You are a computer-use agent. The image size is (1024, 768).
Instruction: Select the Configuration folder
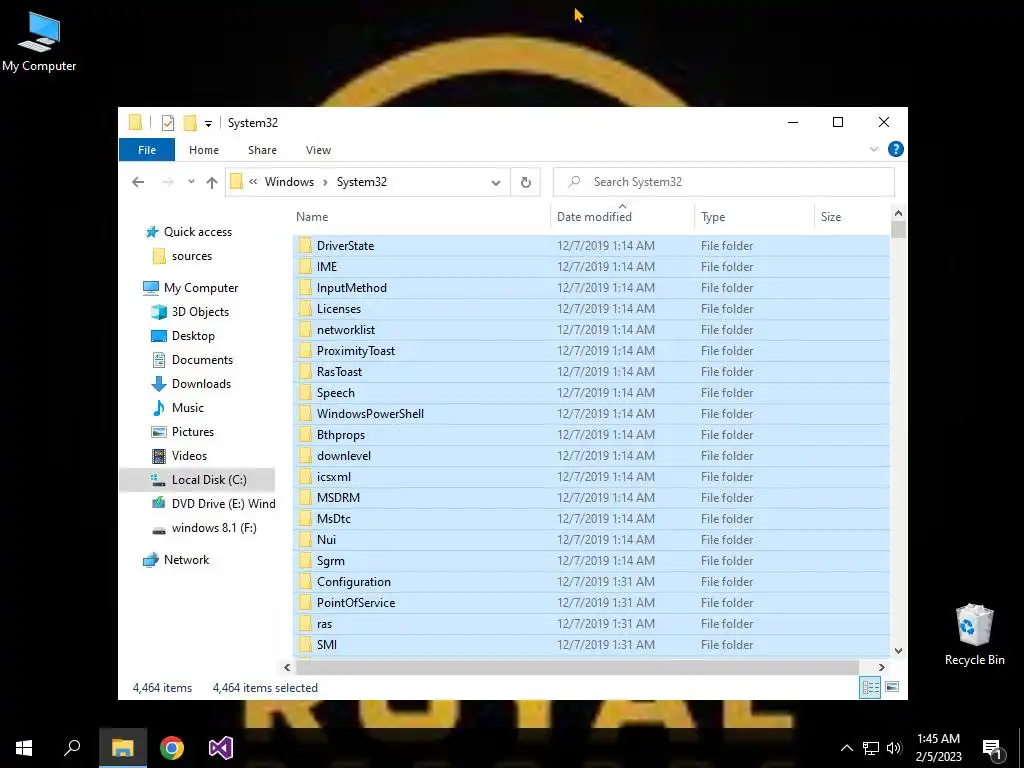pos(591,582)
